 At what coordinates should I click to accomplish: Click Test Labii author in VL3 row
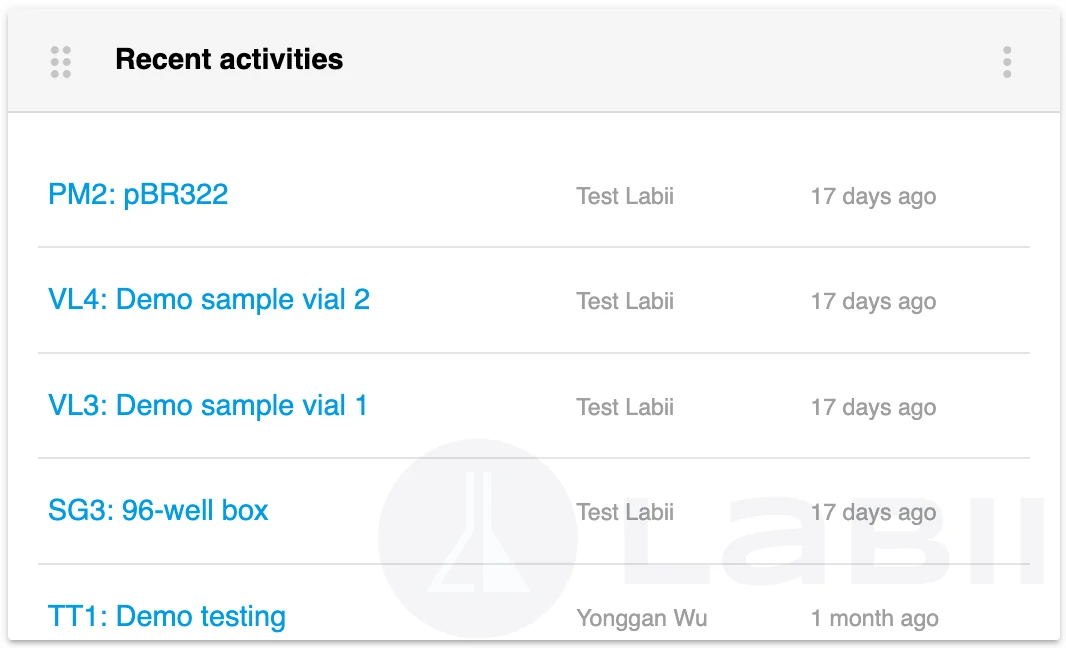[x=625, y=407]
